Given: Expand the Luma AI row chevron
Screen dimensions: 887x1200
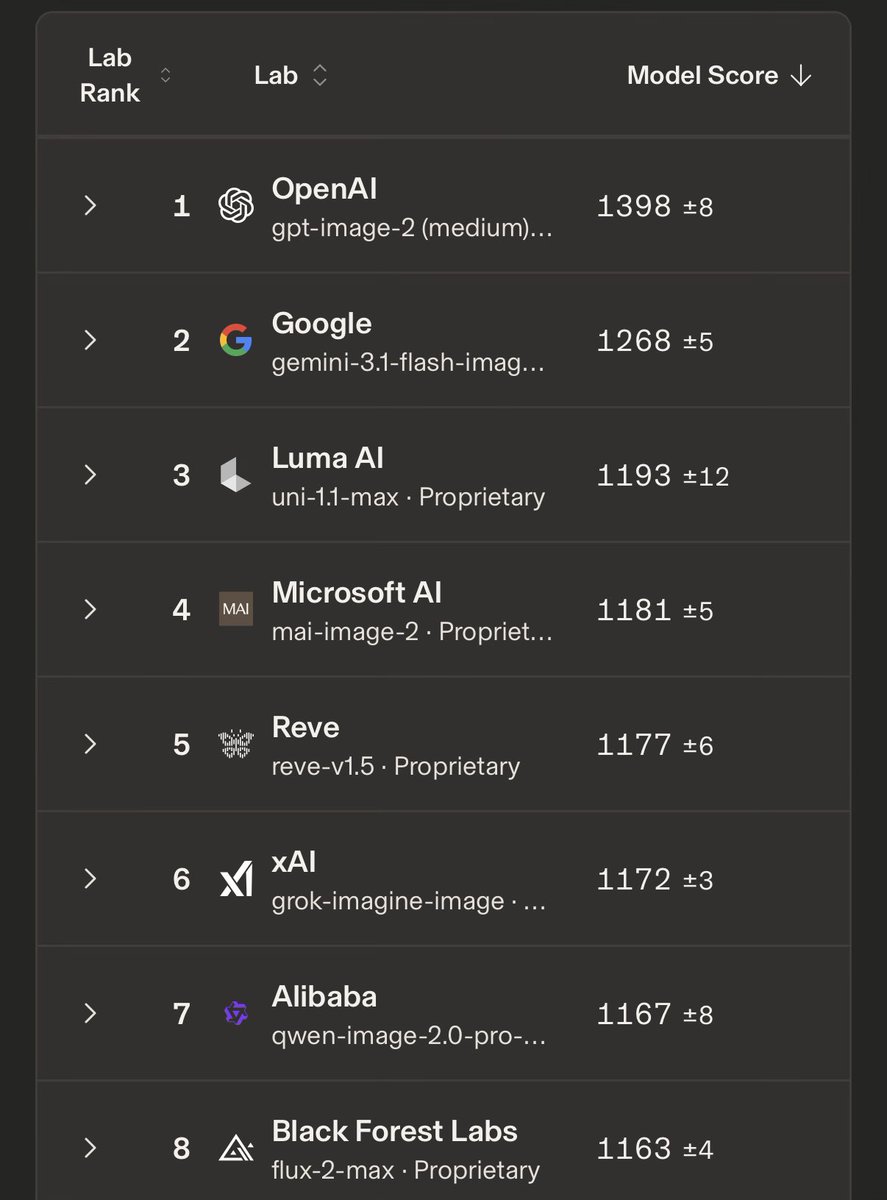Looking at the screenshot, I should tap(90, 475).
